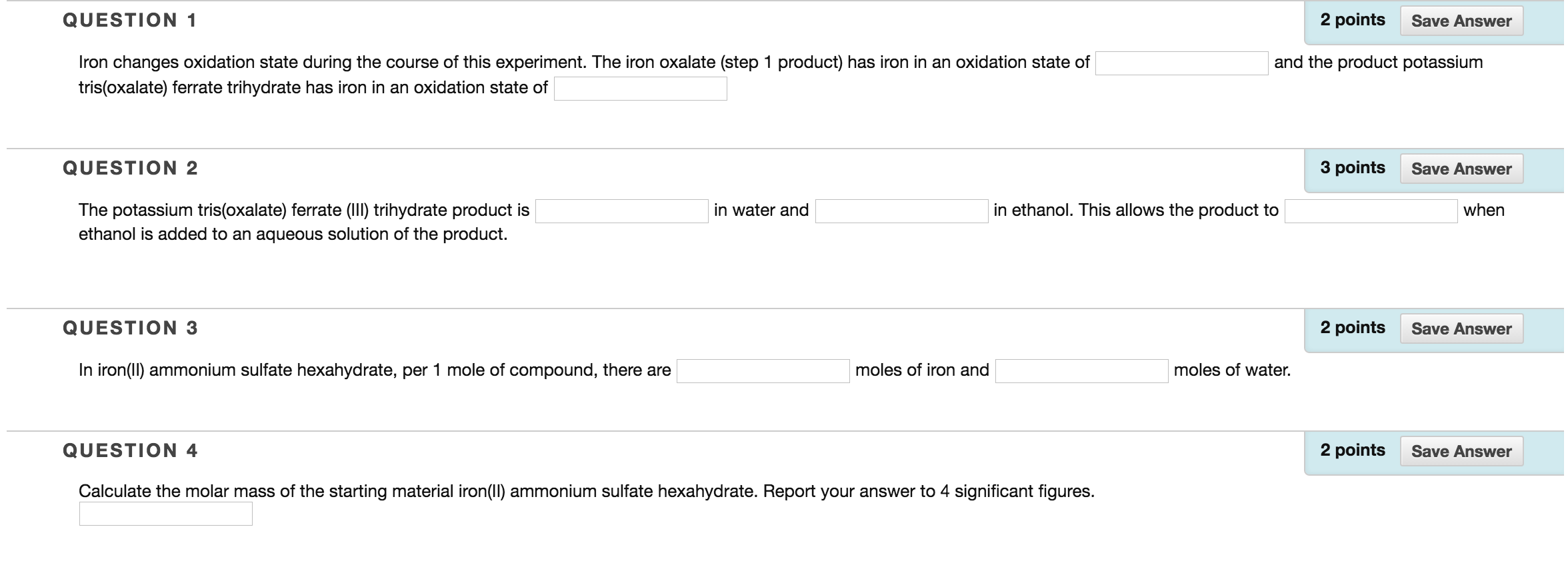Image resolution: width=1568 pixels, height=565 pixels.
Task: Focus the moles of iron input field
Action: pos(763,371)
